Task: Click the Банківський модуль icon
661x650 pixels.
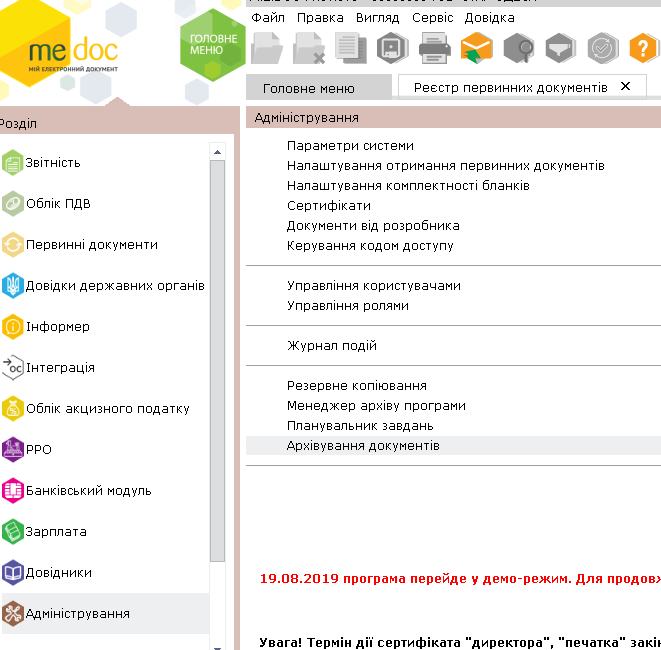Action: (x=13, y=490)
